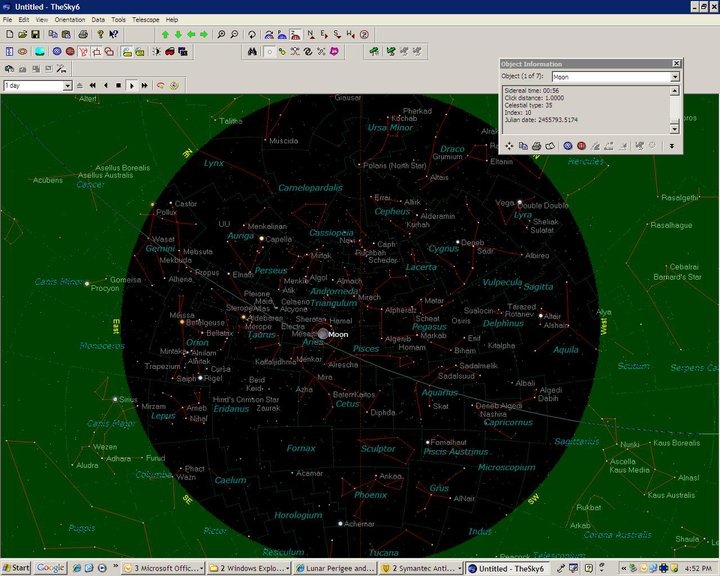The height and width of the screenshot is (576, 720).
Task: Click the Print chart icon
Action: (x=83, y=34)
